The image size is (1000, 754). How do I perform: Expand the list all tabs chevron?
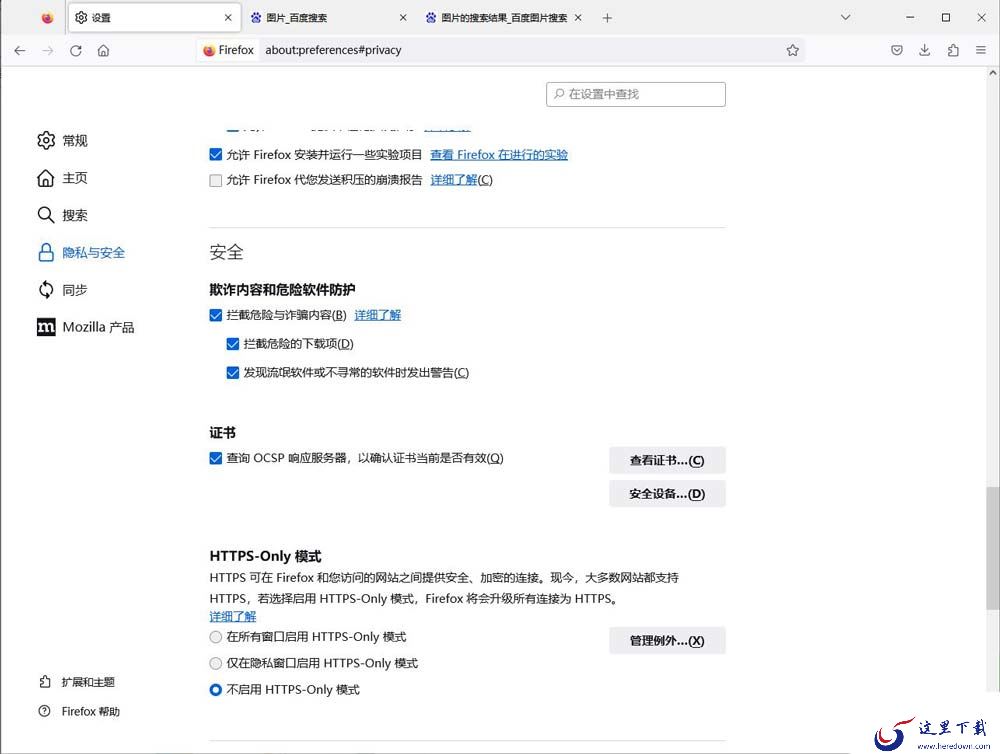click(x=845, y=18)
